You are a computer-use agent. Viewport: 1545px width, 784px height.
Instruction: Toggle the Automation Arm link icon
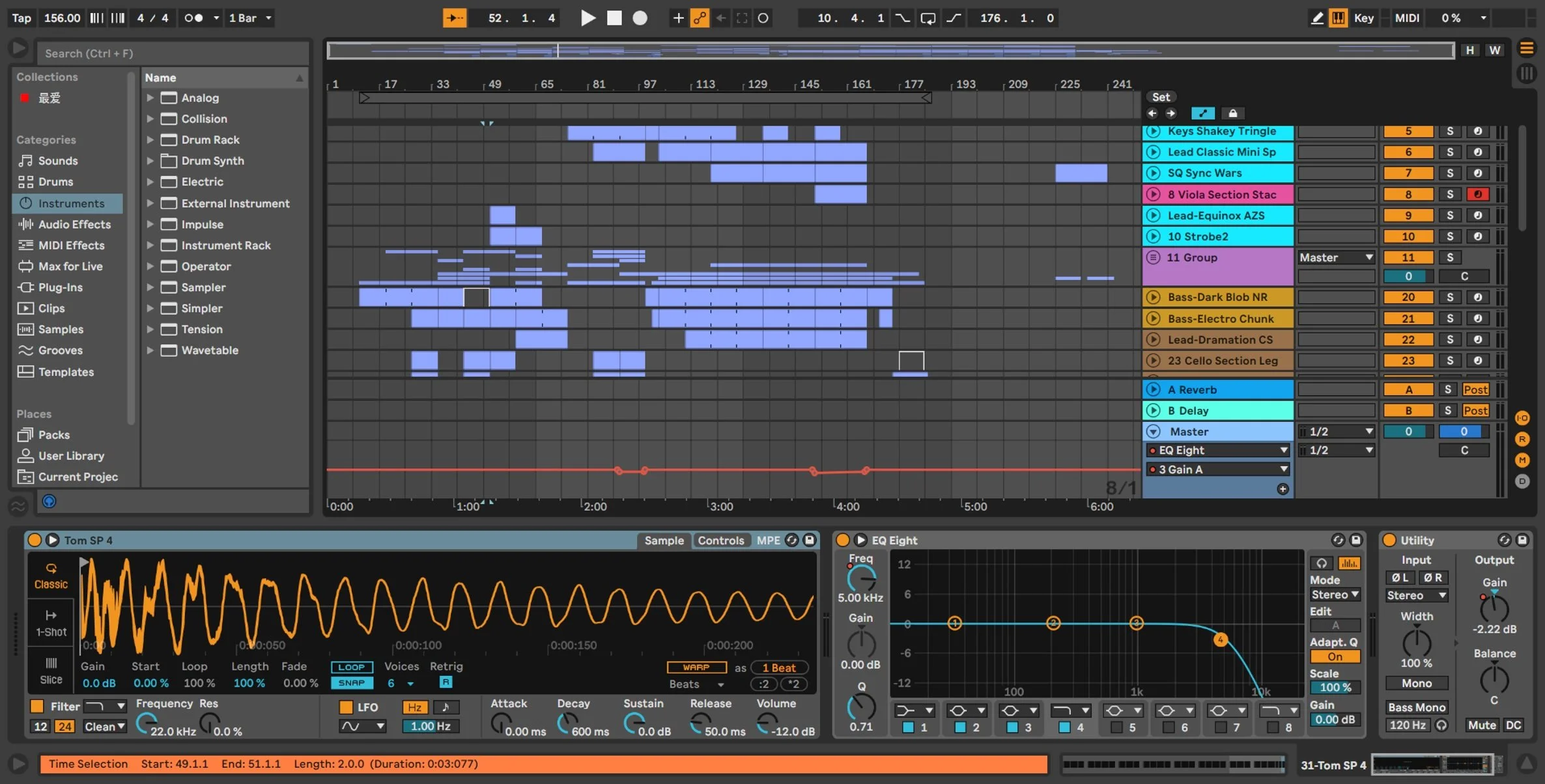click(699, 18)
